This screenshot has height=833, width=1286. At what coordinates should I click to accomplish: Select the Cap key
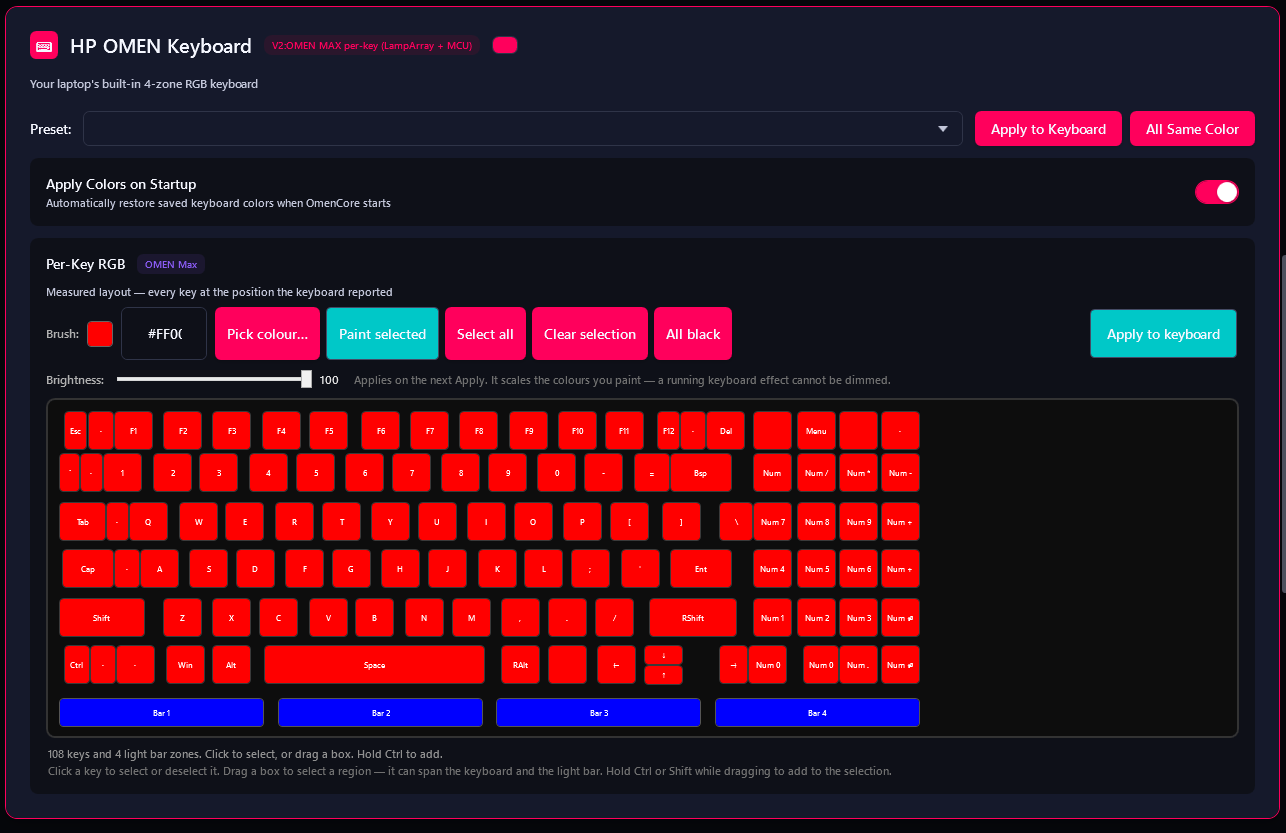coord(88,569)
